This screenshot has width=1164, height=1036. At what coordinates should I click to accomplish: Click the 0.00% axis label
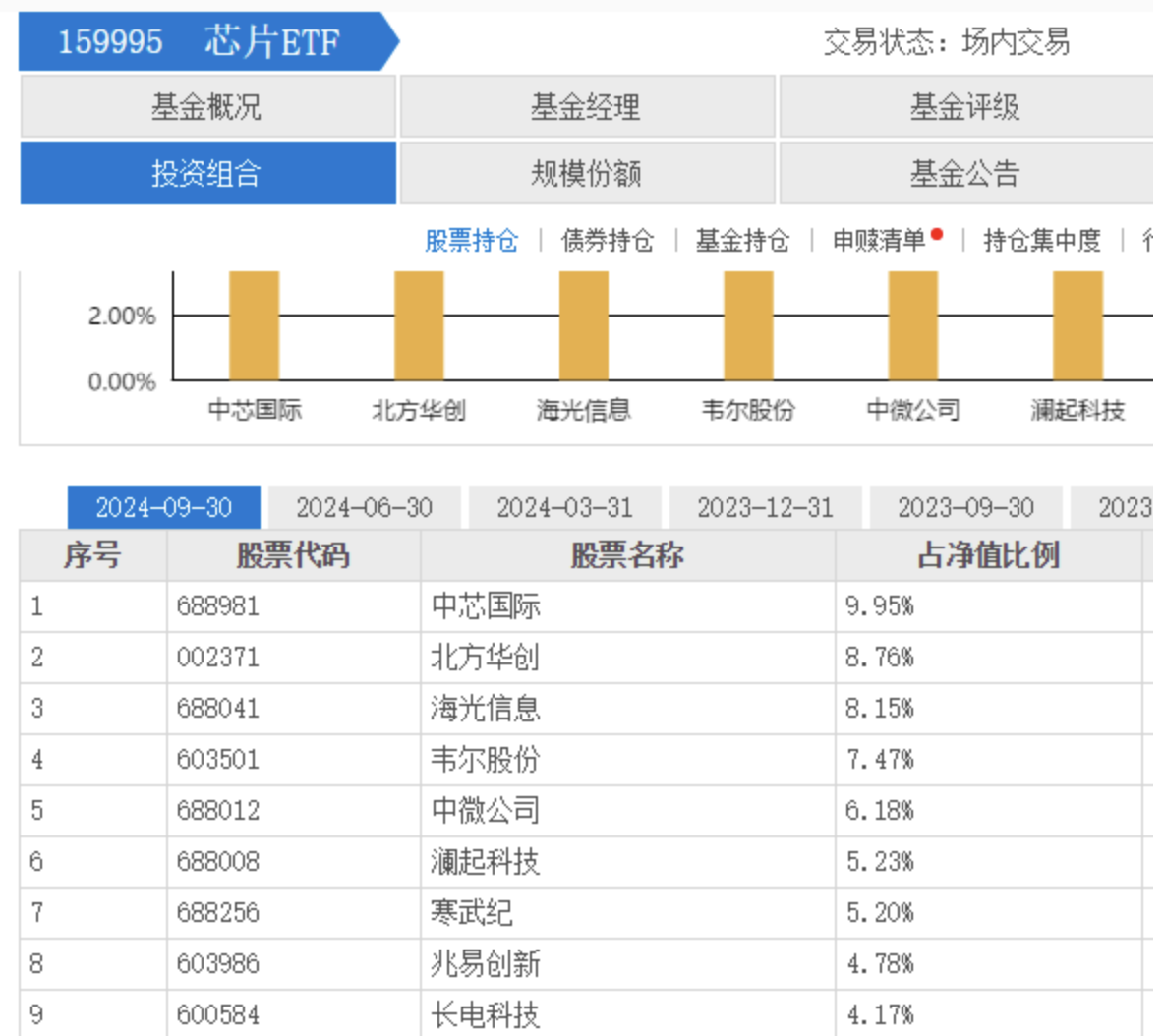click(122, 382)
